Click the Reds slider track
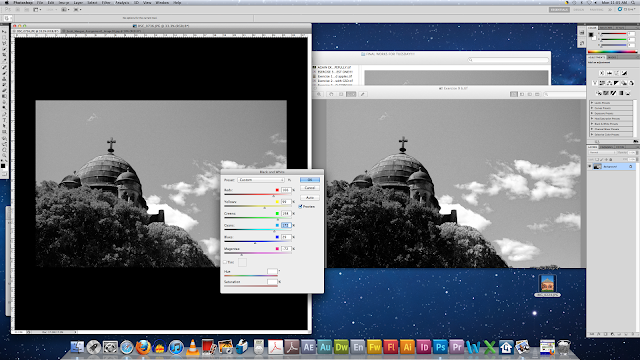This screenshot has height=360, width=640. coord(258,195)
